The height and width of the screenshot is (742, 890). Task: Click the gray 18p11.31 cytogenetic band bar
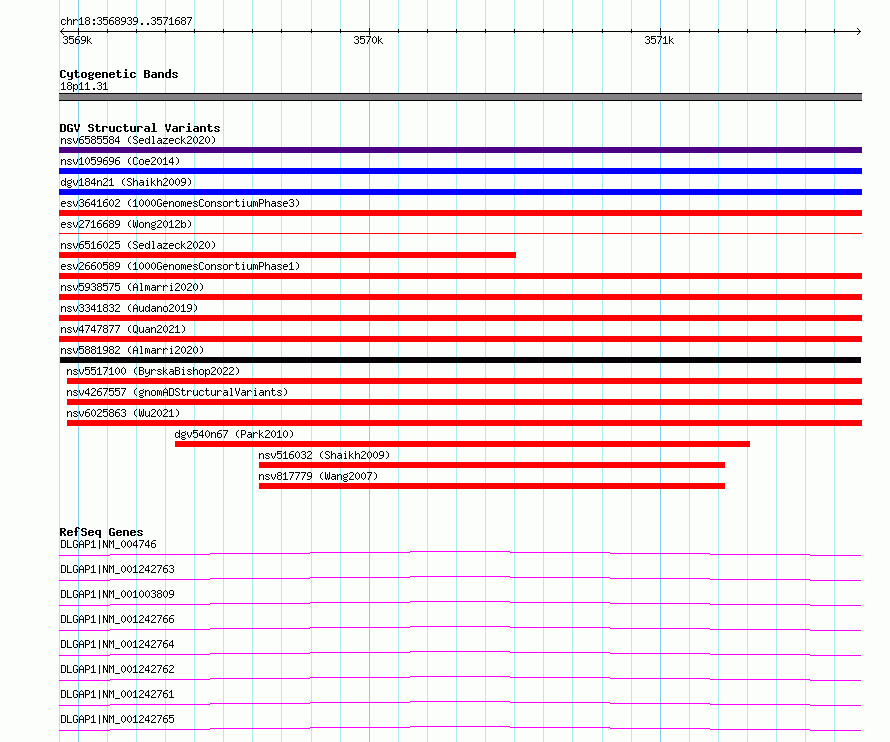point(460,97)
